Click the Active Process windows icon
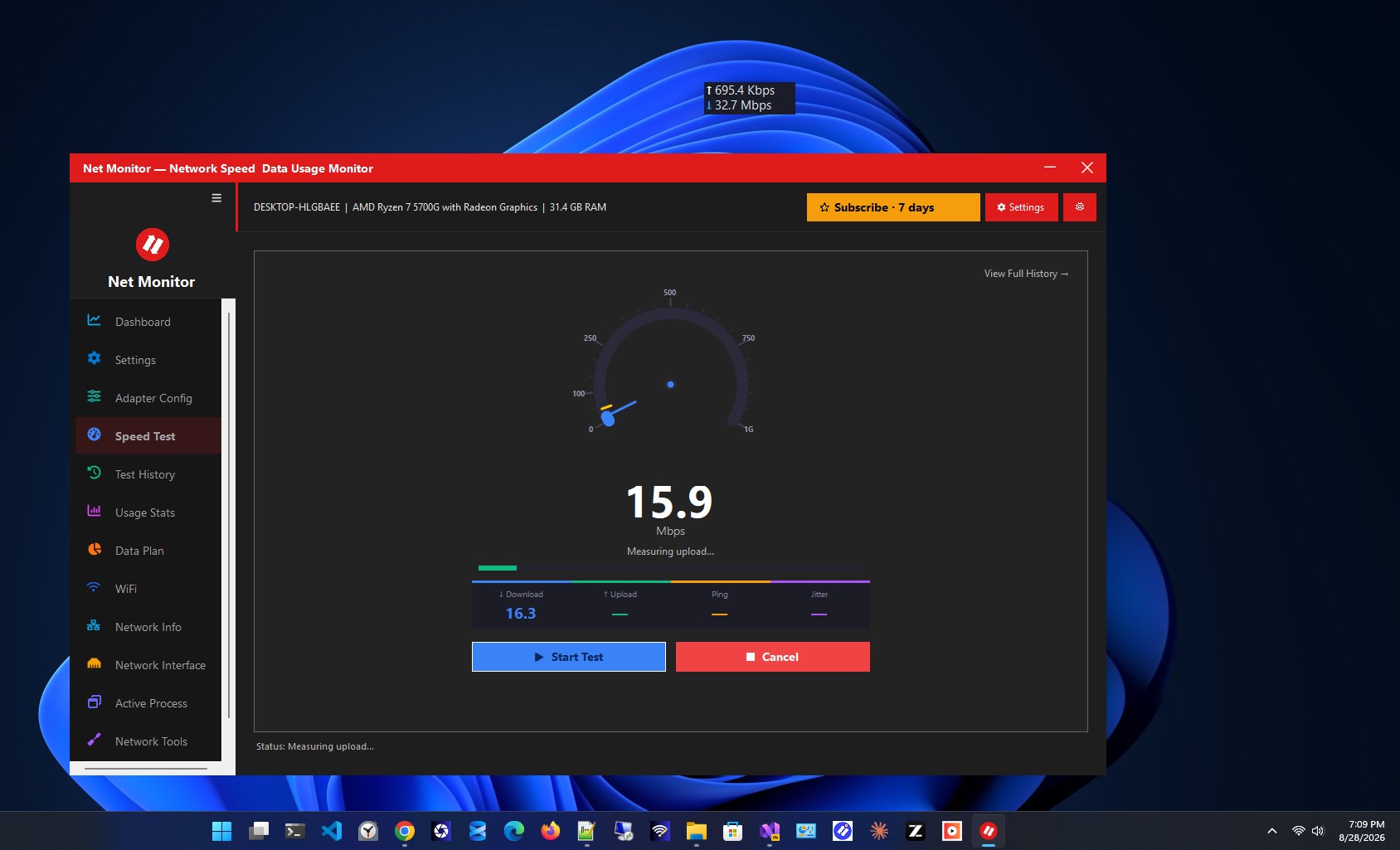Viewport: 1400px width, 850px height. coord(95,702)
